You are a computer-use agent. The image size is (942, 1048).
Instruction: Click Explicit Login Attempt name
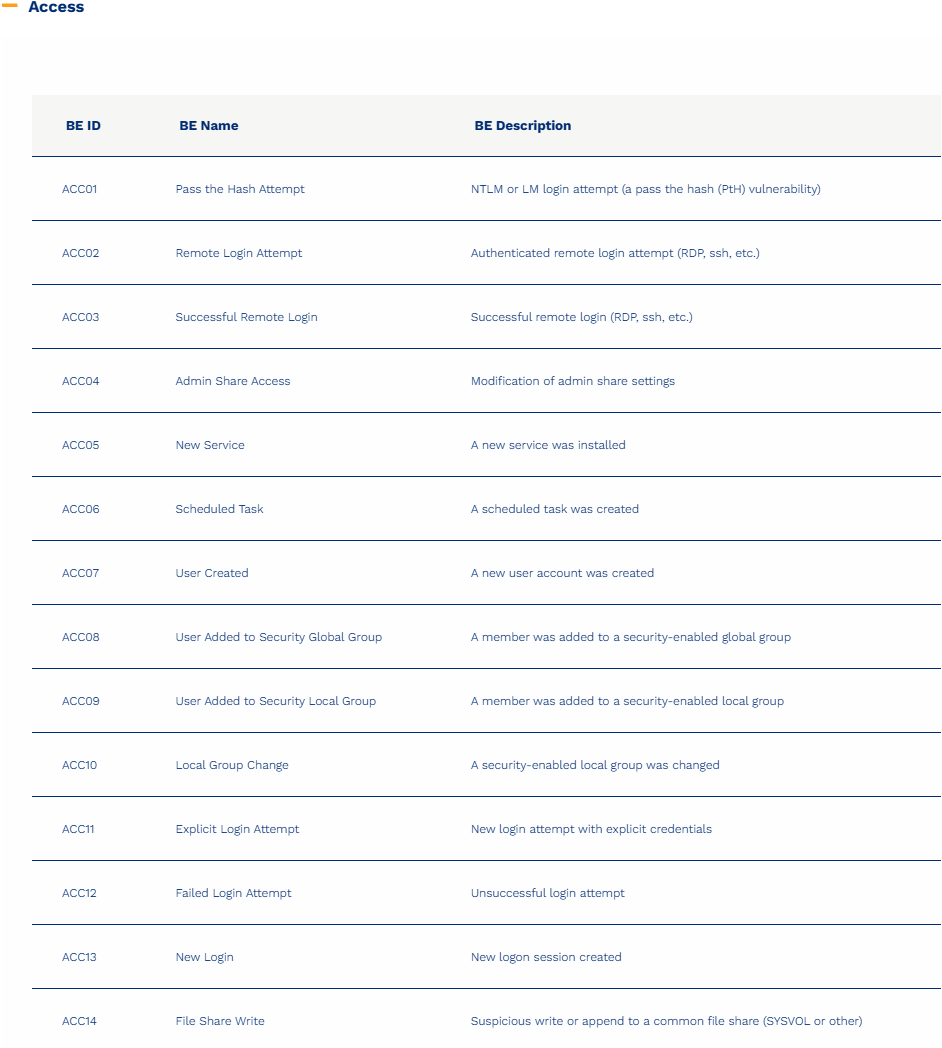[x=237, y=829]
